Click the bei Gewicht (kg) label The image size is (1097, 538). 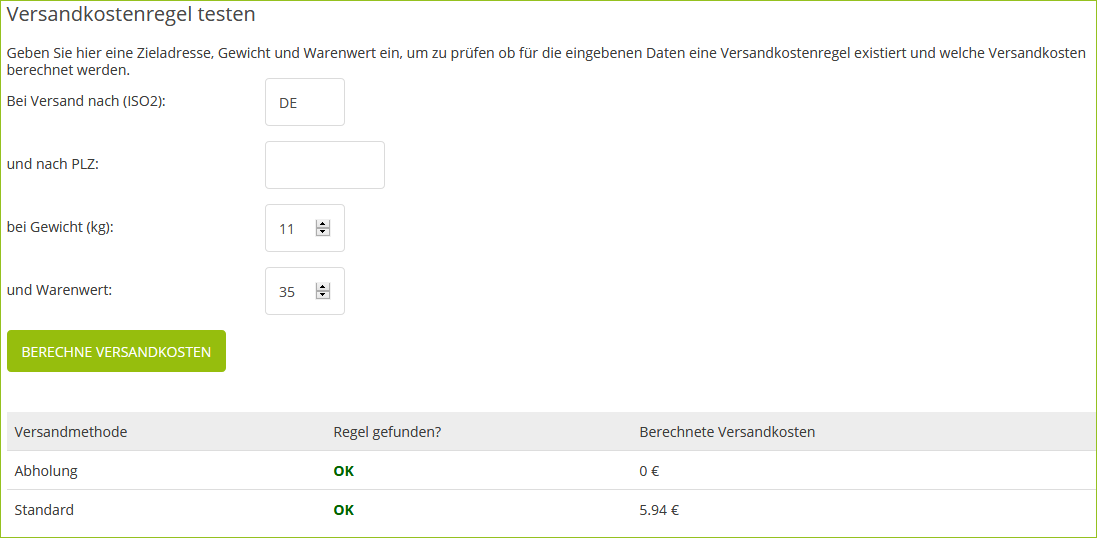tap(59, 228)
